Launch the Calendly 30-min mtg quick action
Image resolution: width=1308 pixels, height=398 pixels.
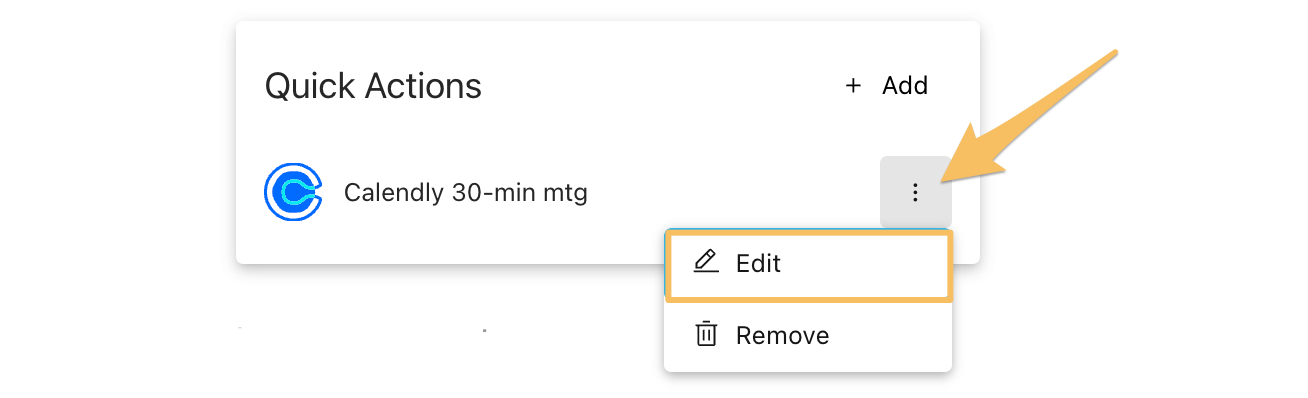point(465,192)
